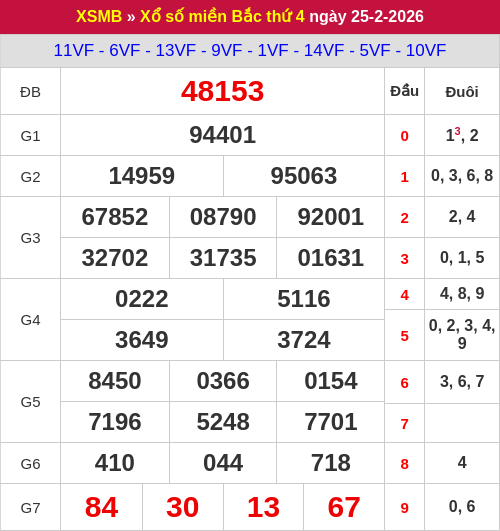
Task: Click the G6 number 044
Action: click(x=223, y=463)
